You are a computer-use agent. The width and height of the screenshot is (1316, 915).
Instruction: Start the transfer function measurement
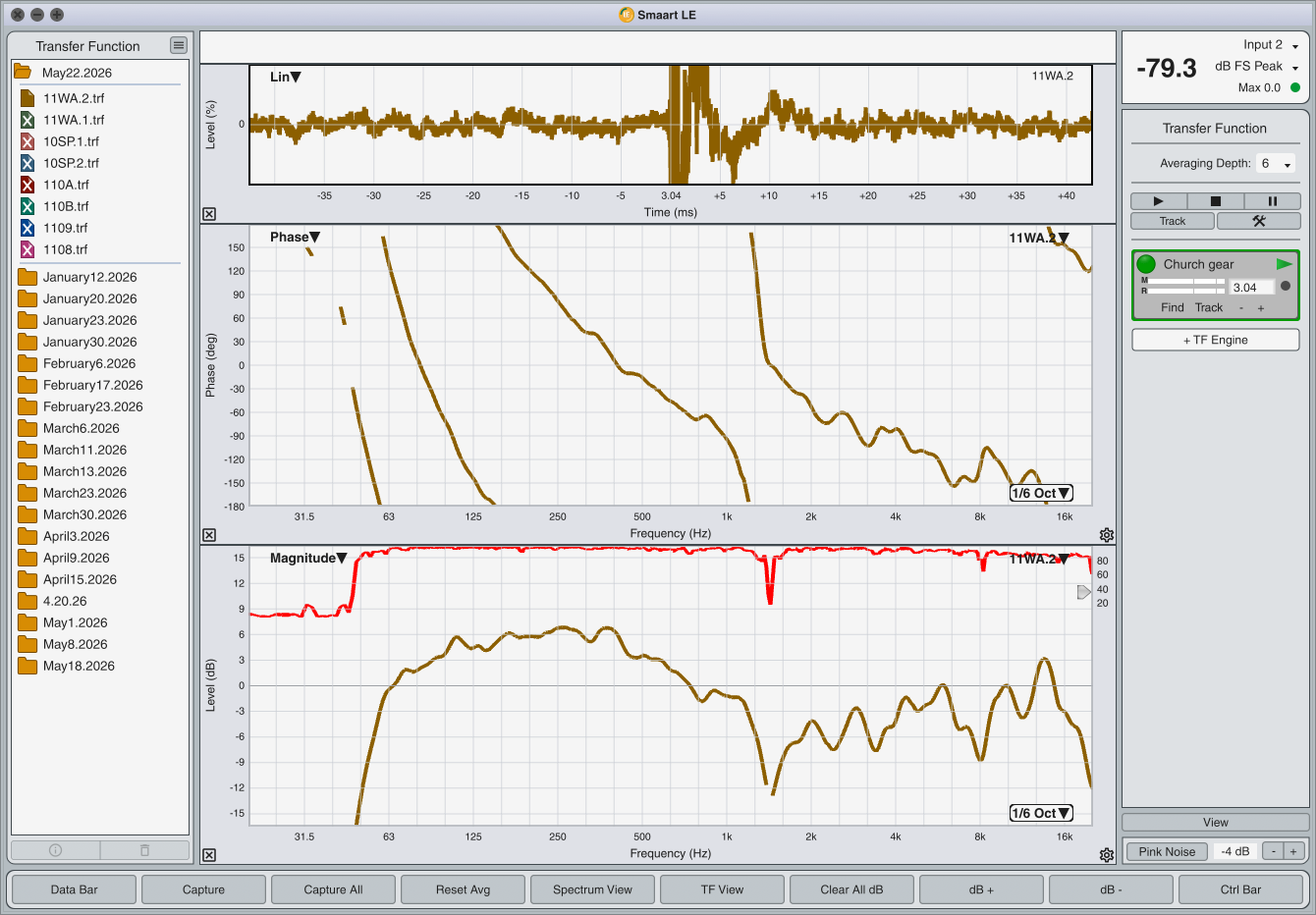click(x=1159, y=201)
